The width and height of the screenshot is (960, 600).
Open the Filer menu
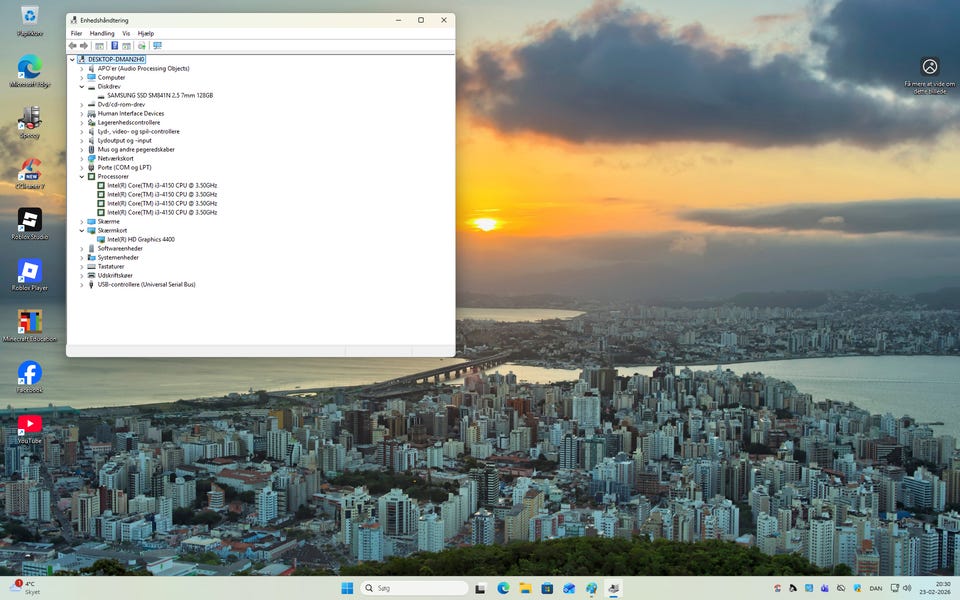pyautogui.click(x=76, y=33)
